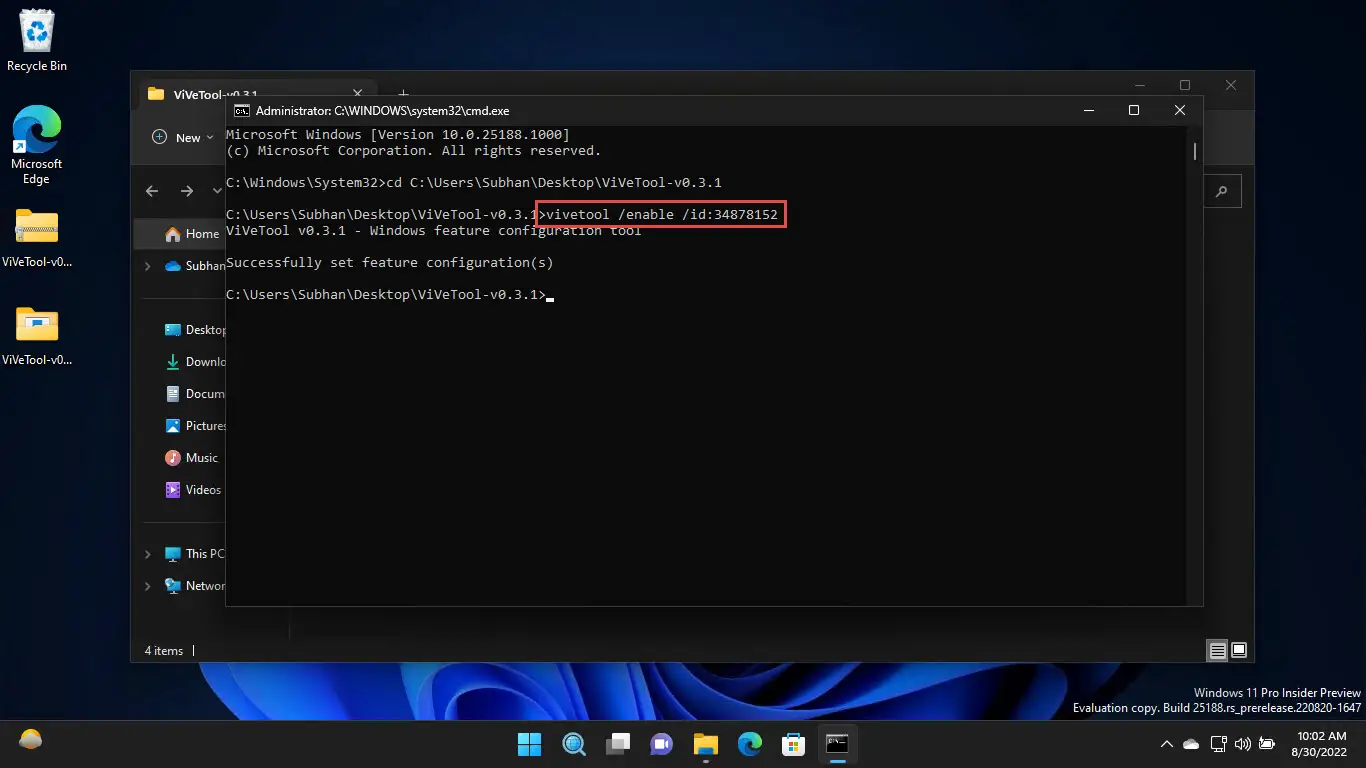Viewport: 1366px width, 768px height.
Task: Go back in File Explorer
Action: [152, 190]
